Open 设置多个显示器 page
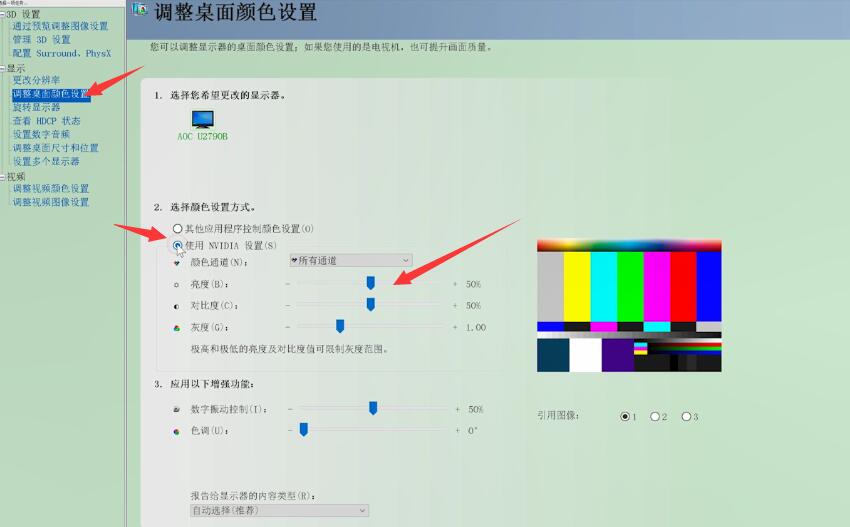Screen dimensions: 850x527 click(46, 162)
